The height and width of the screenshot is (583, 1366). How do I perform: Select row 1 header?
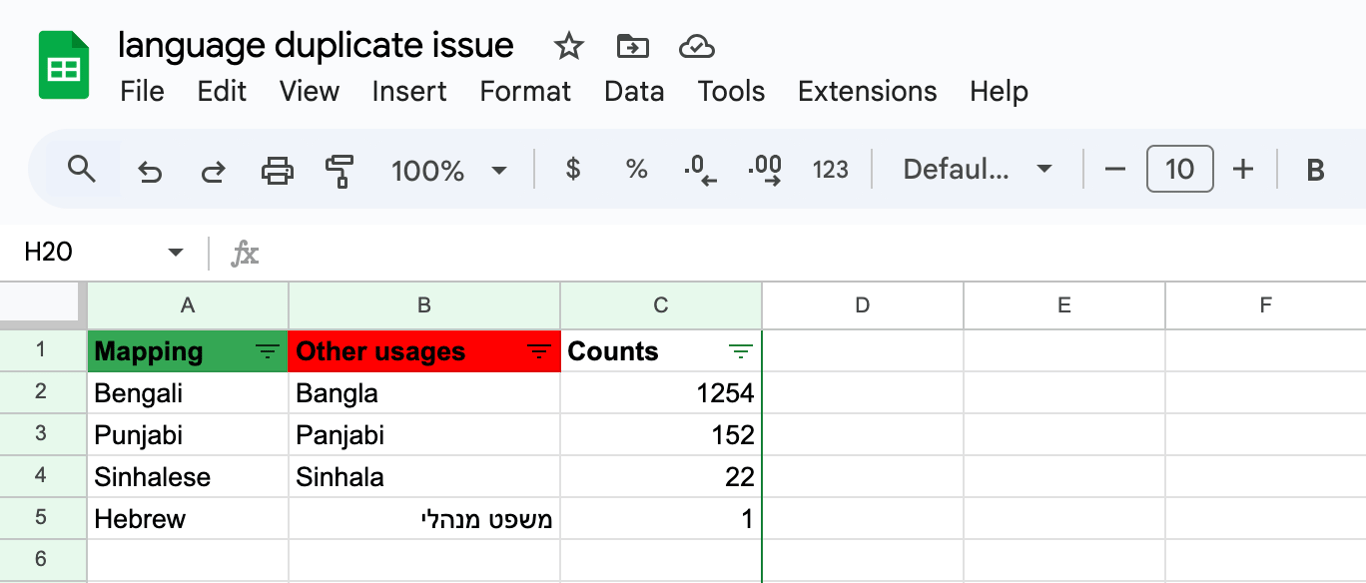click(x=41, y=351)
